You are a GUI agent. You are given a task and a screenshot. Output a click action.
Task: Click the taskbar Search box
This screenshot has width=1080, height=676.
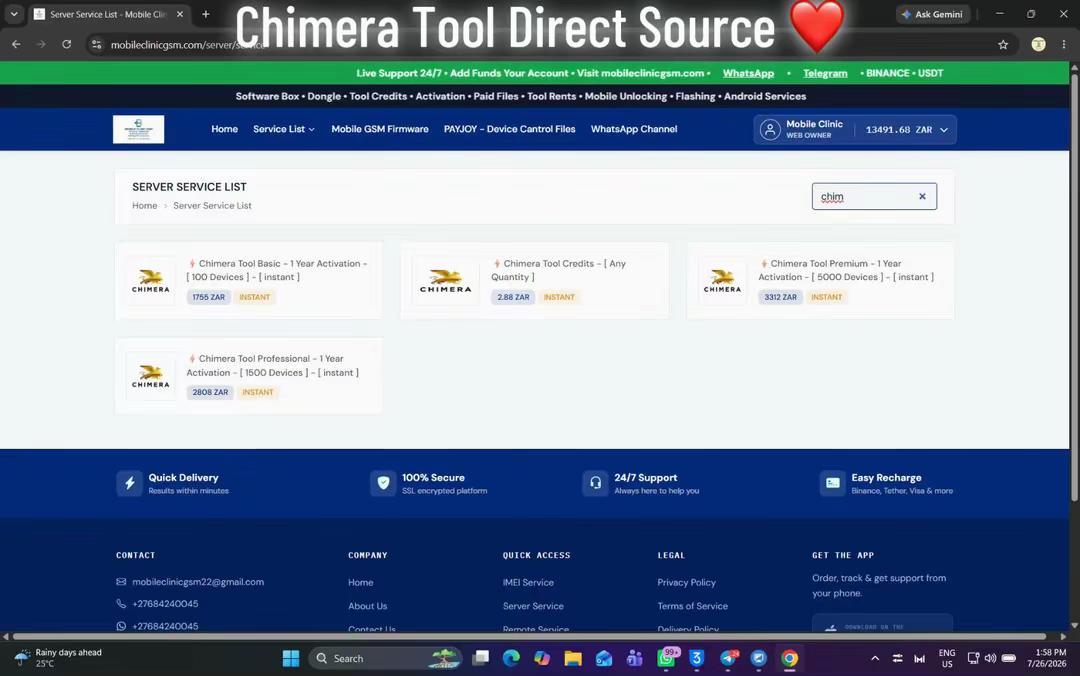point(386,658)
